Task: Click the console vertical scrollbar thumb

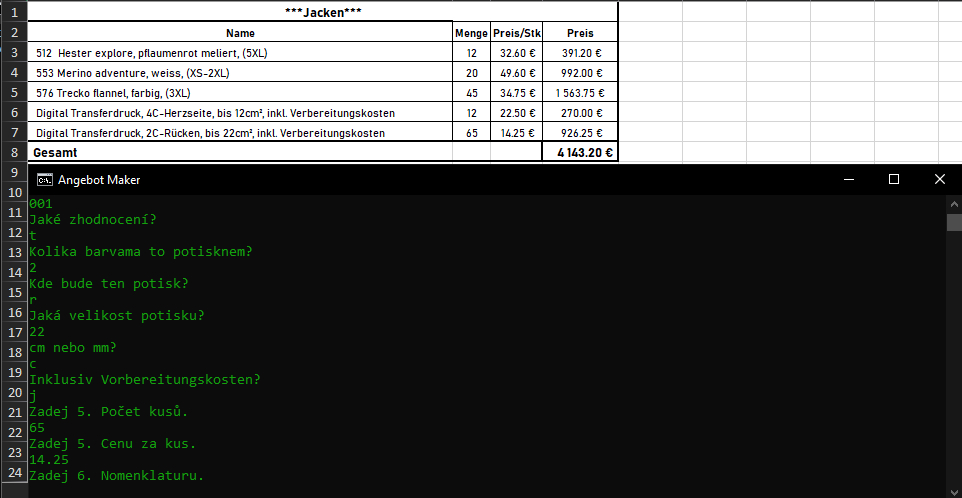Action: coord(954,221)
